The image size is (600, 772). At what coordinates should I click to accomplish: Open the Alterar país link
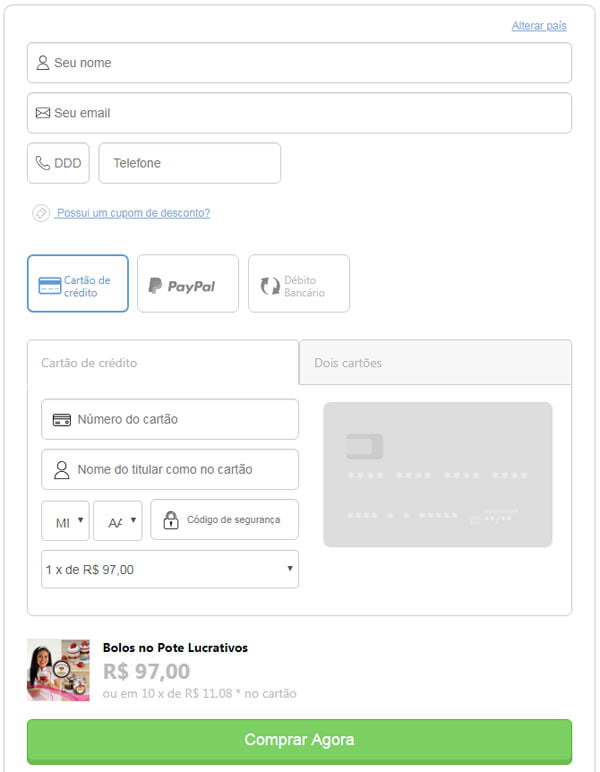(539, 26)
